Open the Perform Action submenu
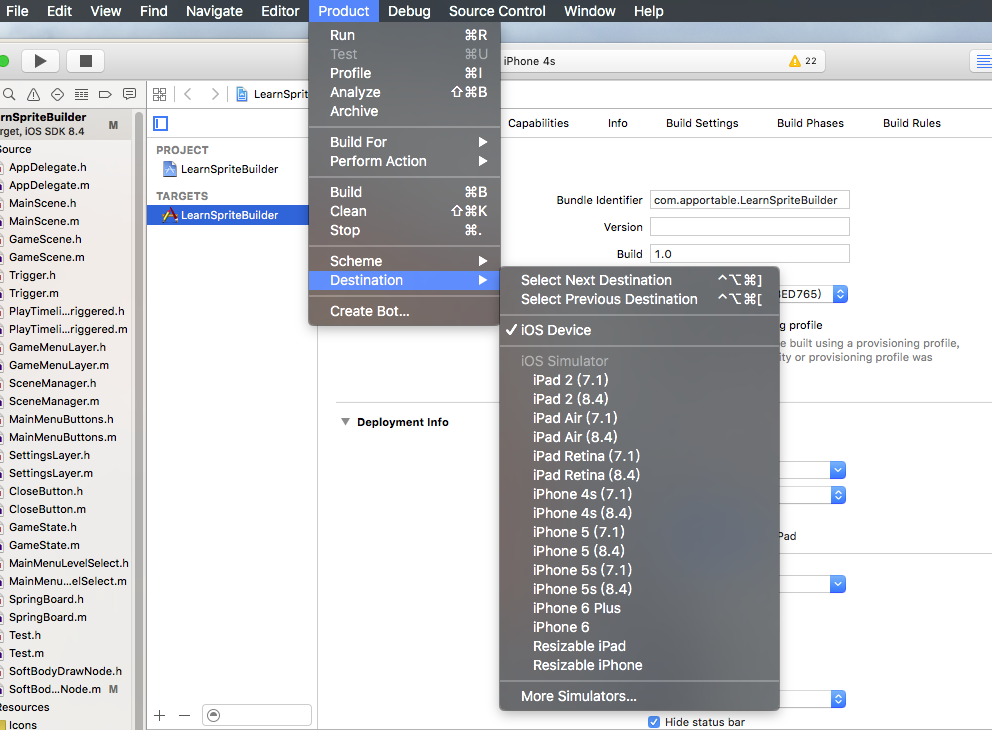This screenshot has height=730, width=992. click(x=404, y=161)
